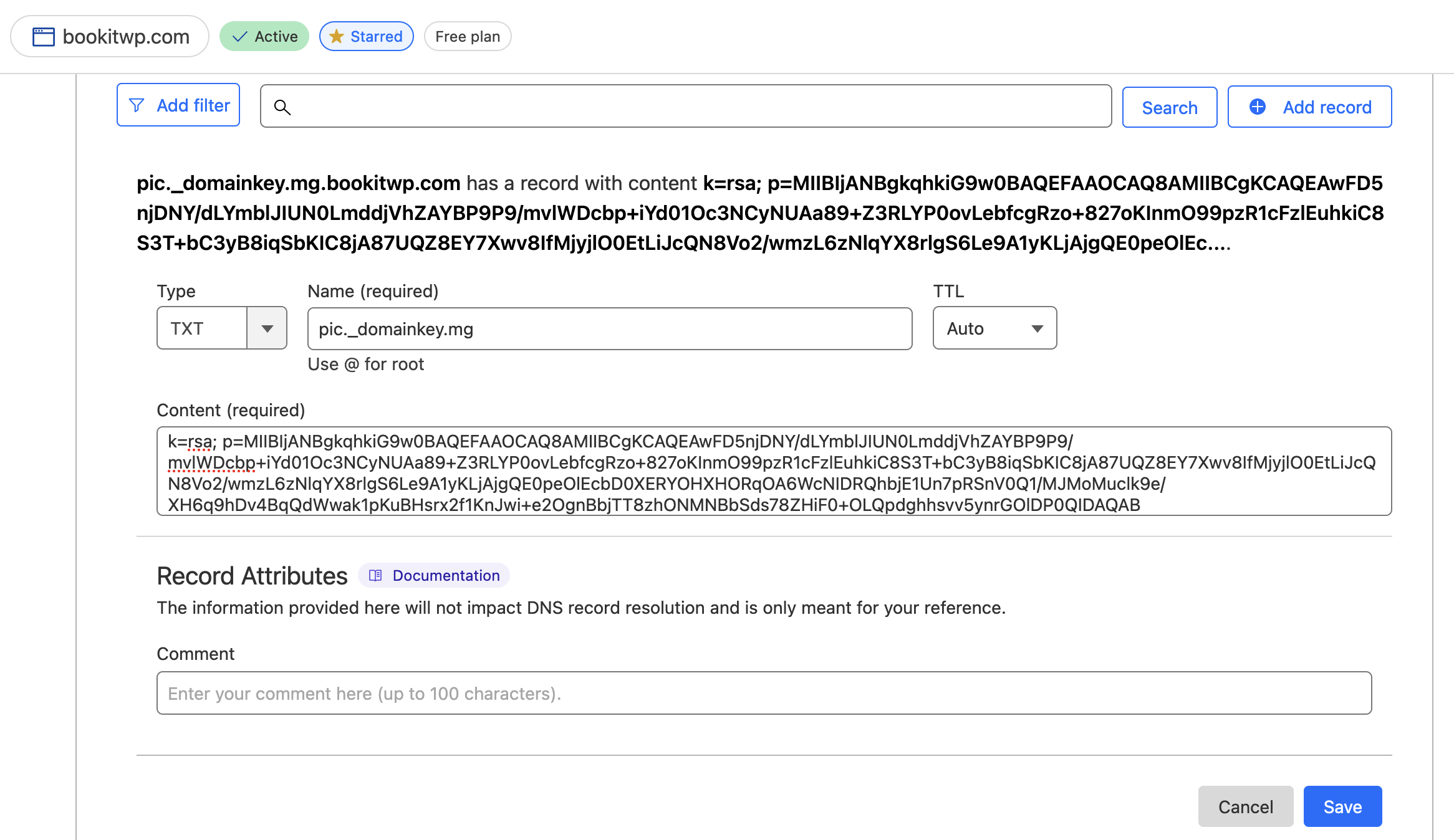Click the checkmark icon in the Active badge

pyautogui.click(x=239, y=36)
